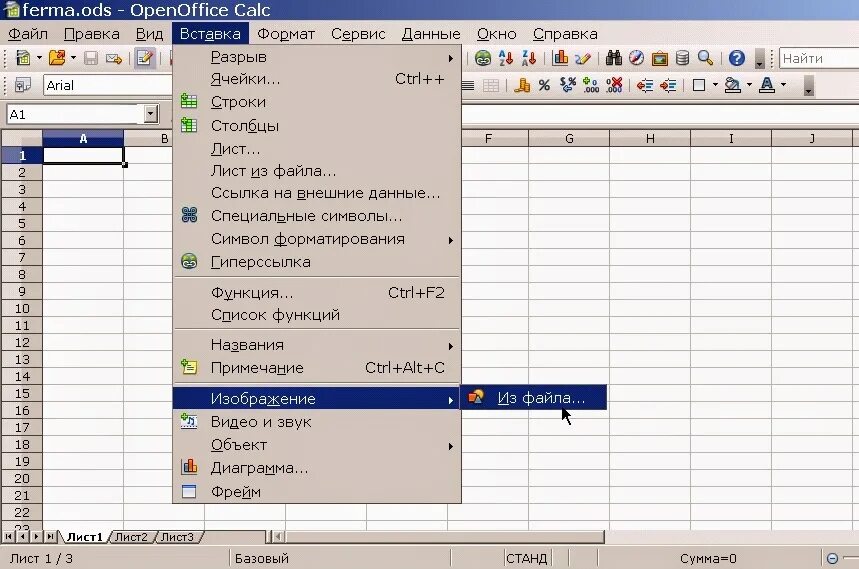Click the last sheet navigation arrow
This screenshot has width=859, height=569.
[50, 537]
